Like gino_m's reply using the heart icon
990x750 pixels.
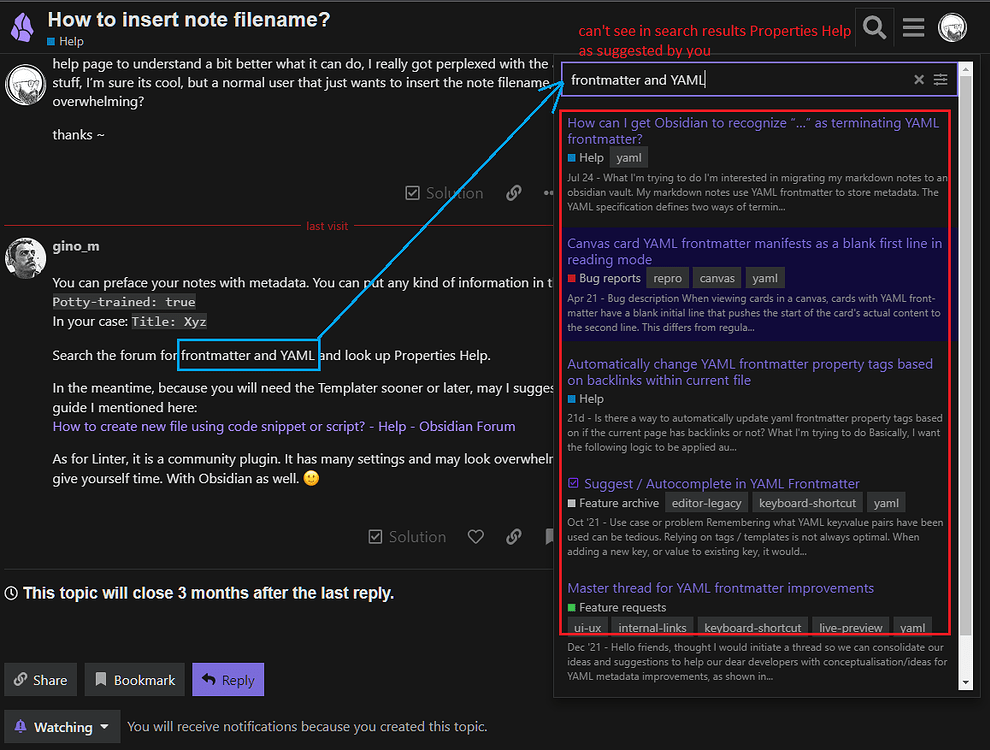pos(476,537)
